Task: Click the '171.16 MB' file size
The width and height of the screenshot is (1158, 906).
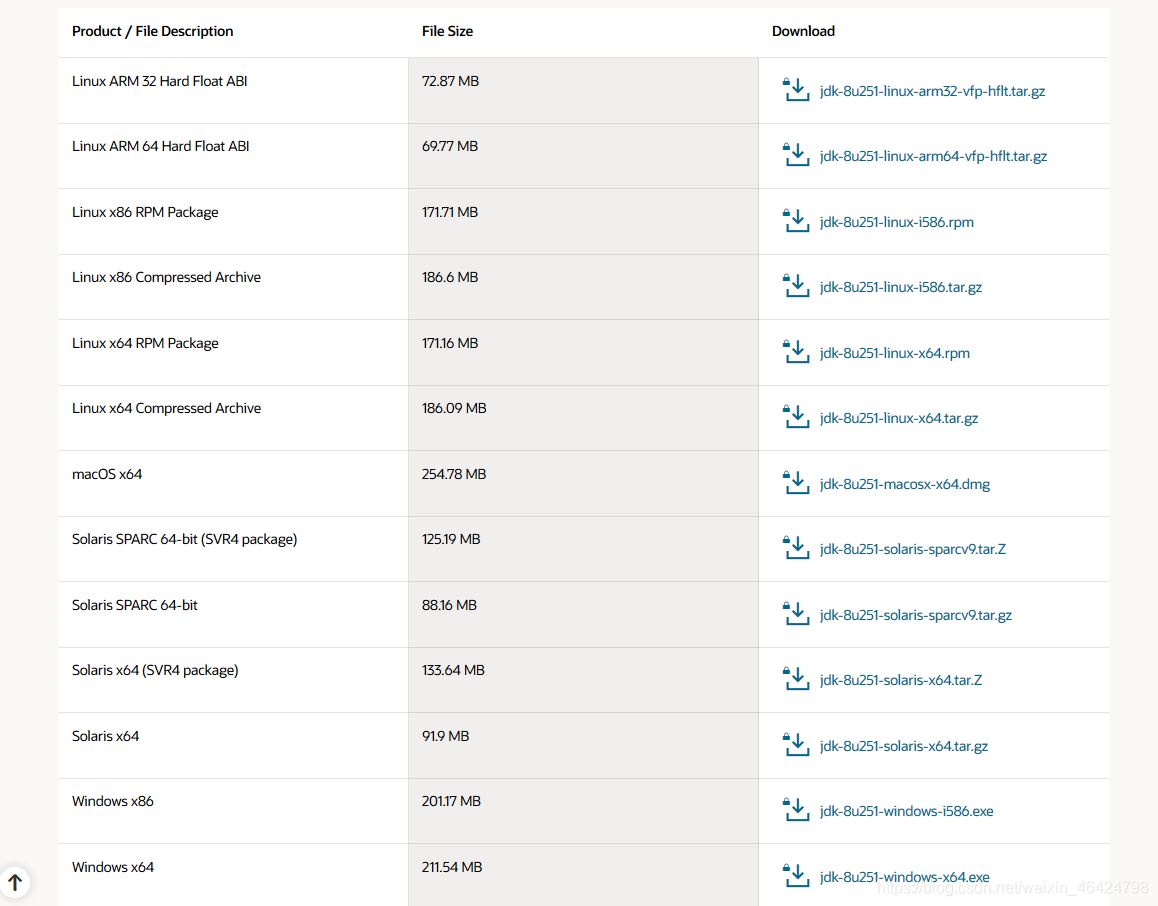Action: pos(450,343)
